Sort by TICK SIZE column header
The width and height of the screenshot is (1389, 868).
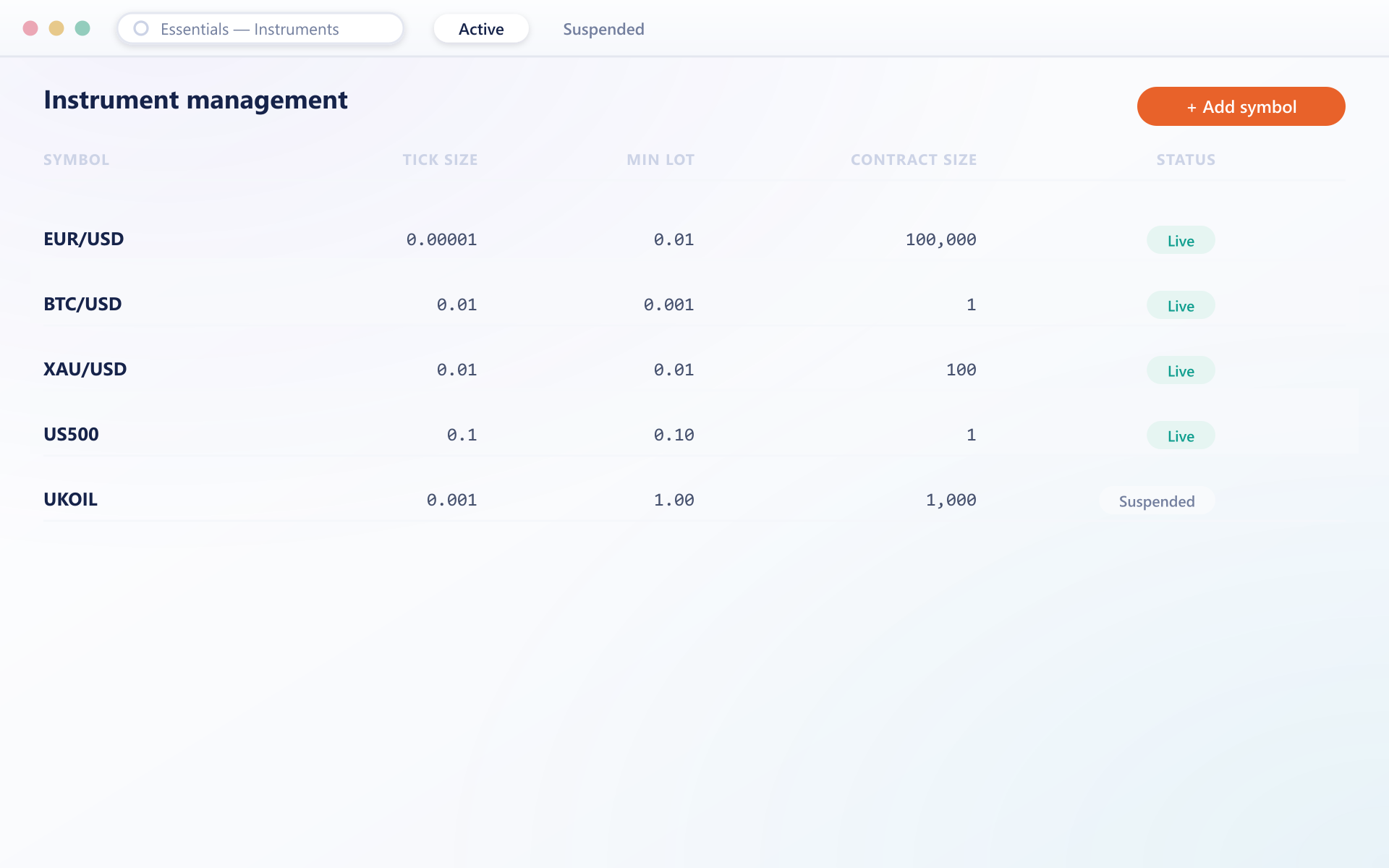click(440, 160)
